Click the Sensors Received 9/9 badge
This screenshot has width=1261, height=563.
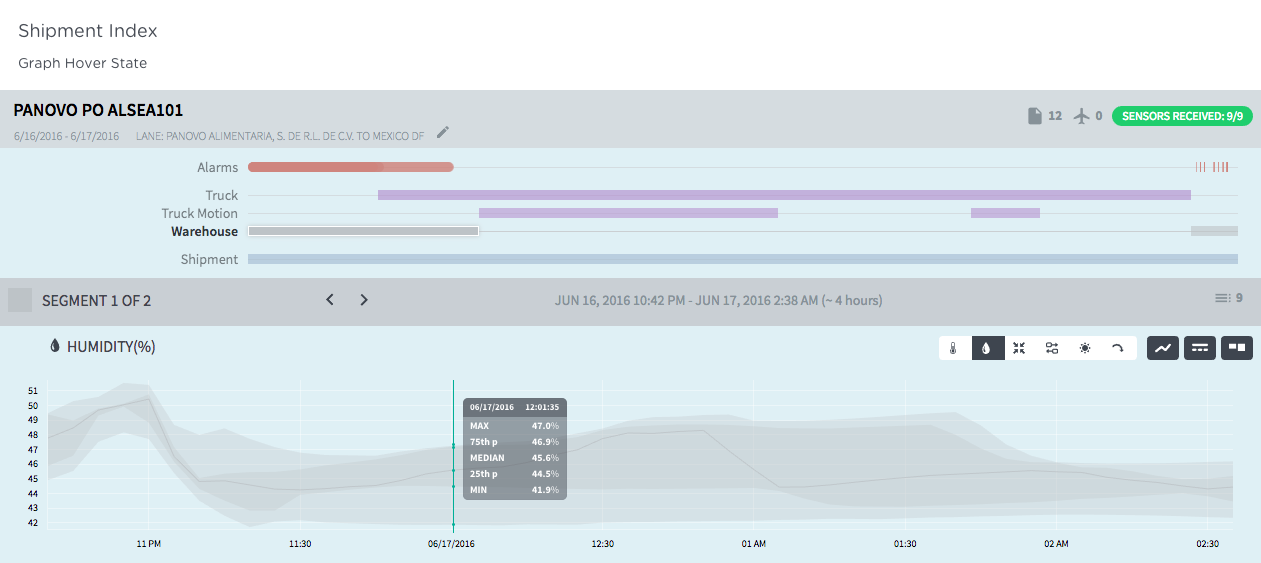click(1182, 116)
